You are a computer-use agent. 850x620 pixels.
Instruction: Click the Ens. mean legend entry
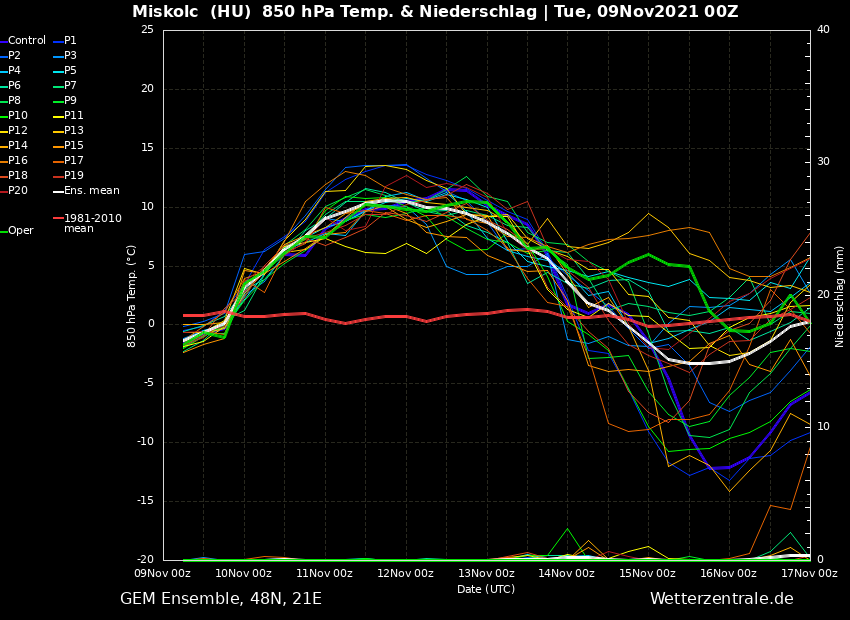point(91,191)
